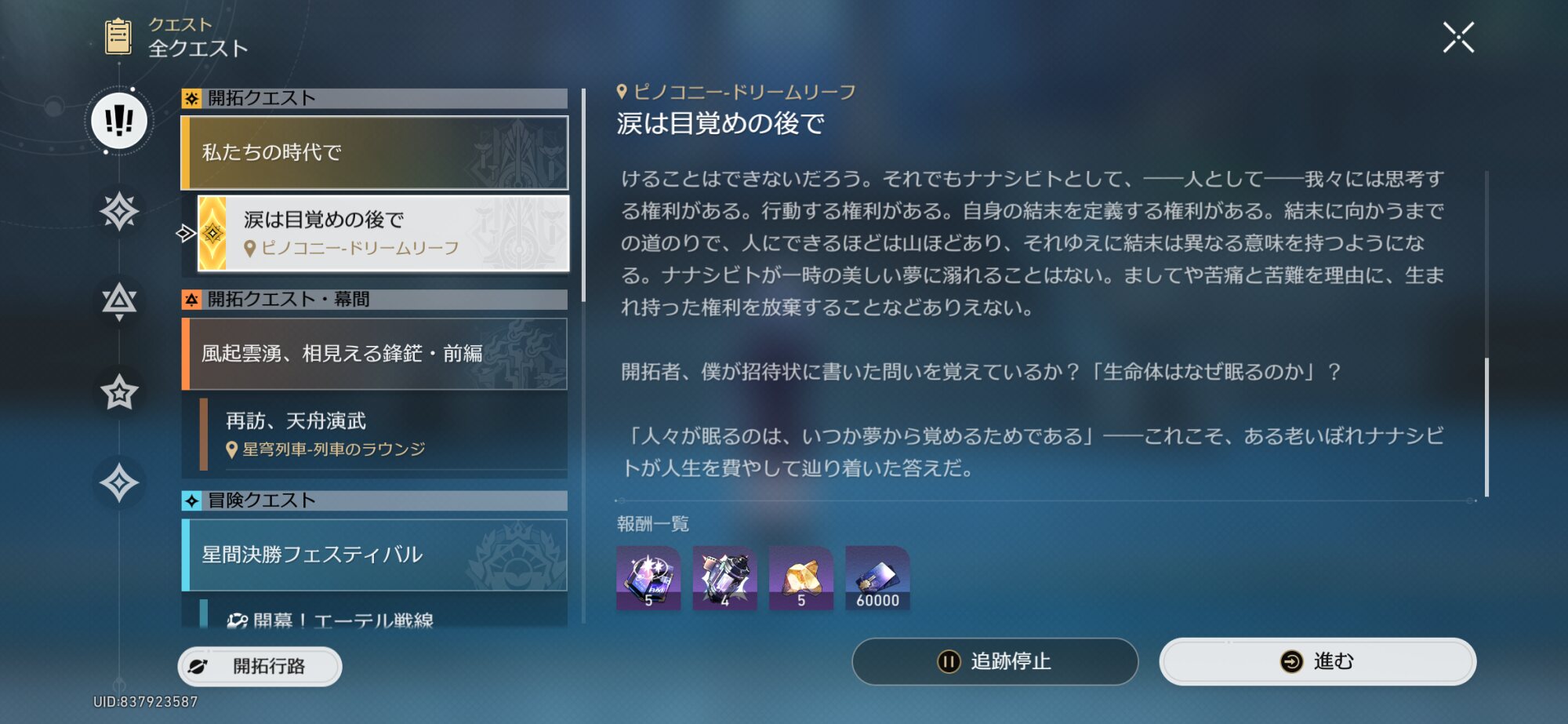Collapse the 風起雲湧、相見える鋒鋩・前編 chapter
The width and height of the screenshot is (1568, 724).
(375, 354)
